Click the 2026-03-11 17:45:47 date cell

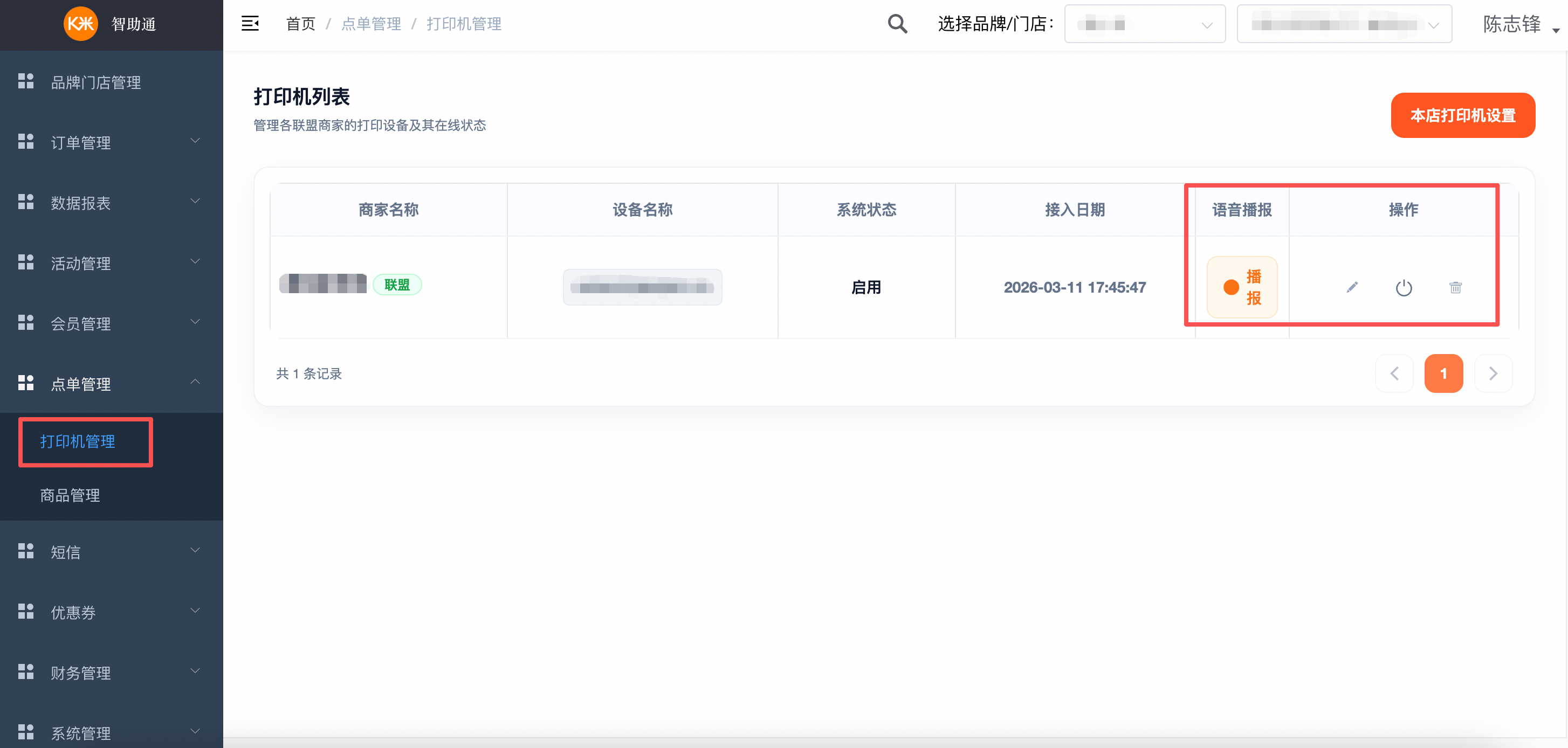tap(1075, 287)
